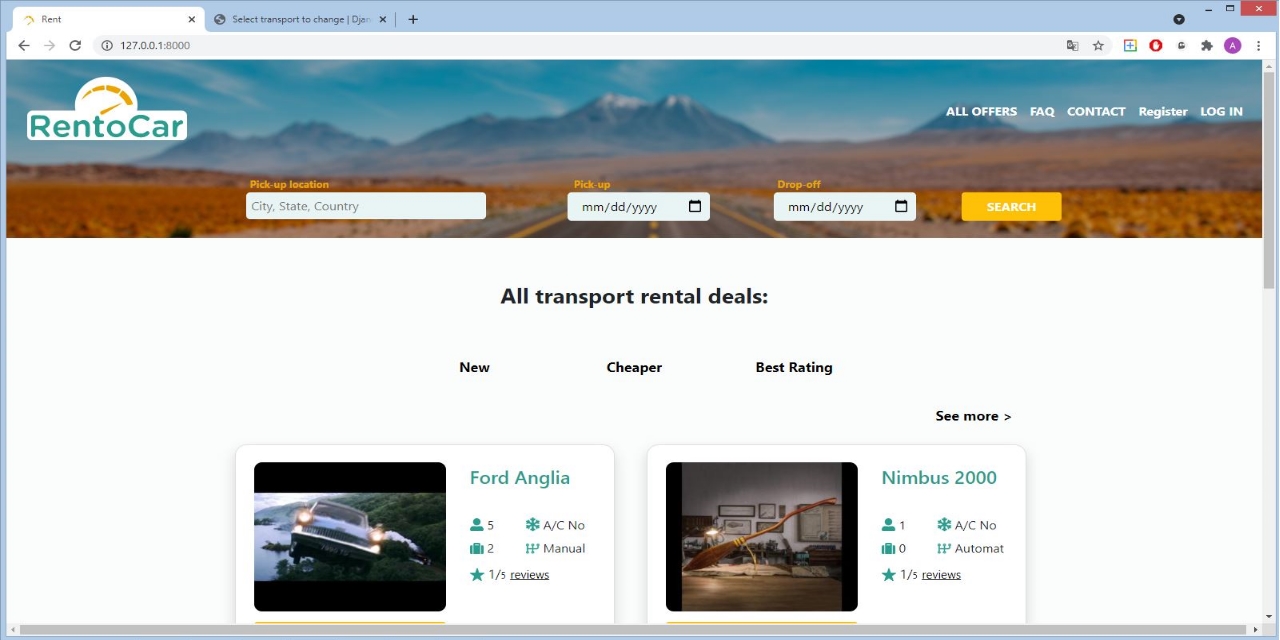1280x640 pixels.
Task: Open the Pick-up date calendar picker
Action: [x=696, y=206]
